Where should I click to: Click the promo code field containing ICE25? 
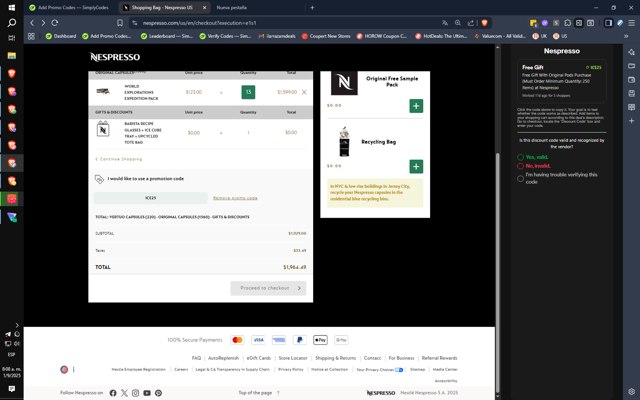tap(151, 198)
